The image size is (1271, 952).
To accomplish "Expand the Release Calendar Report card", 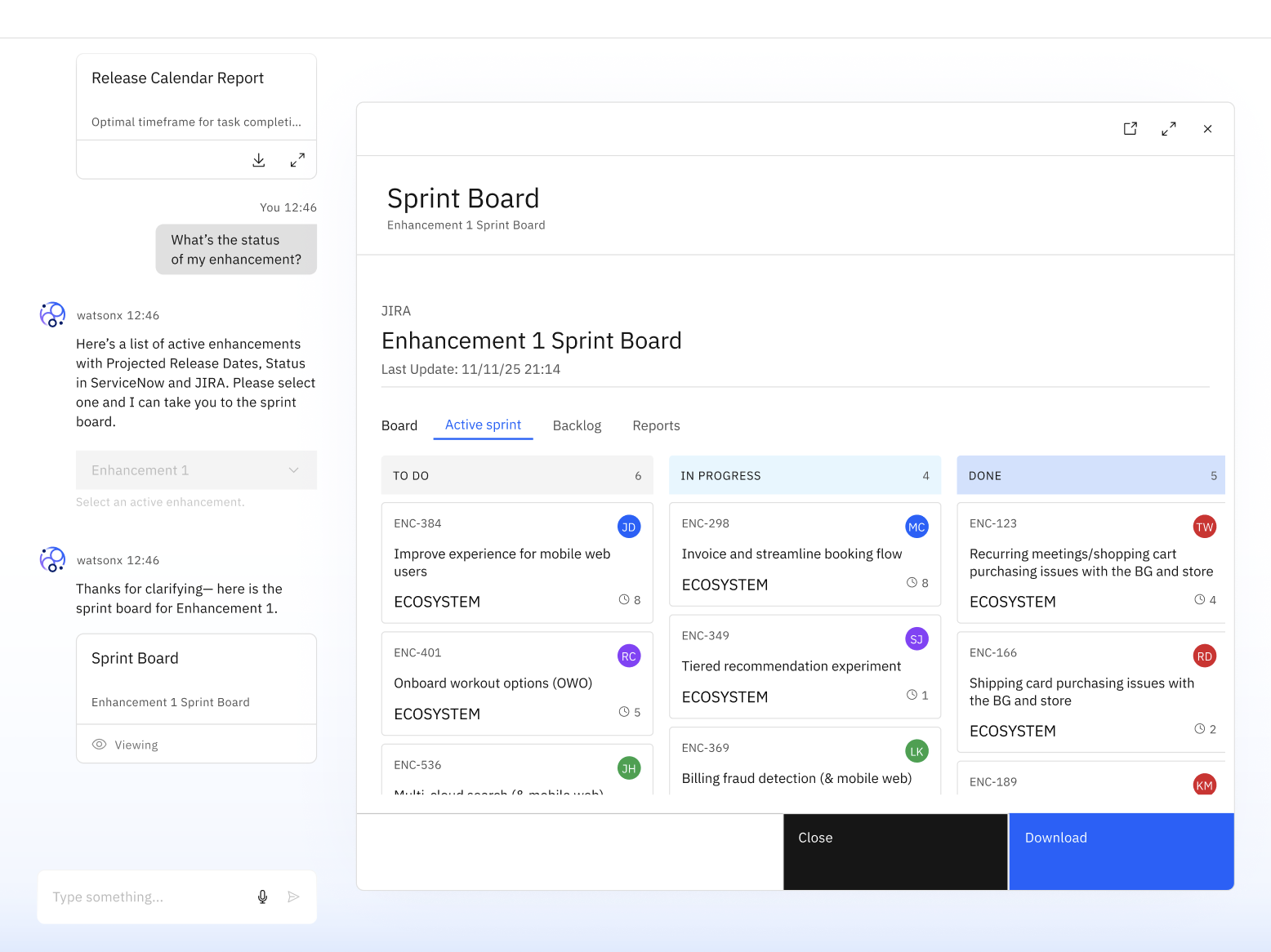I will (x=297, y=160).
